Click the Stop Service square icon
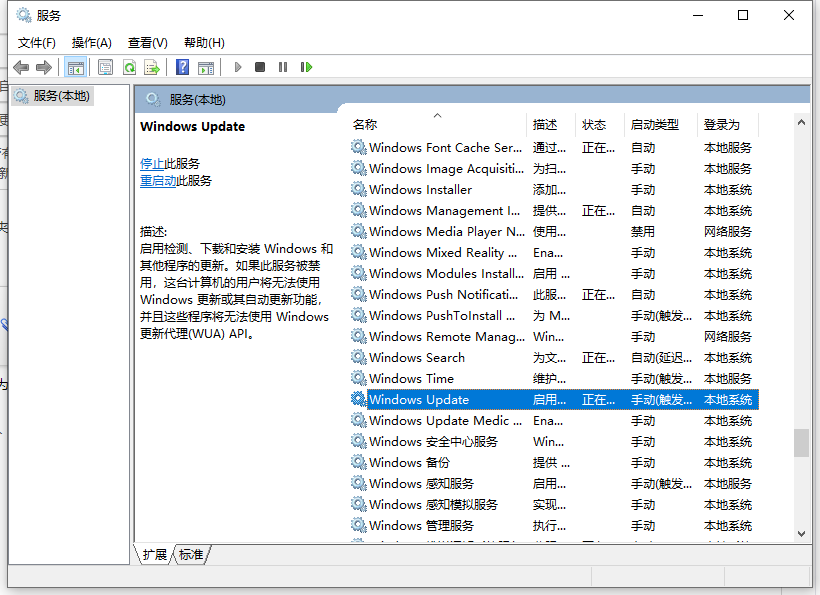Viewport: 820px width, 595px height. coord(260,67)
